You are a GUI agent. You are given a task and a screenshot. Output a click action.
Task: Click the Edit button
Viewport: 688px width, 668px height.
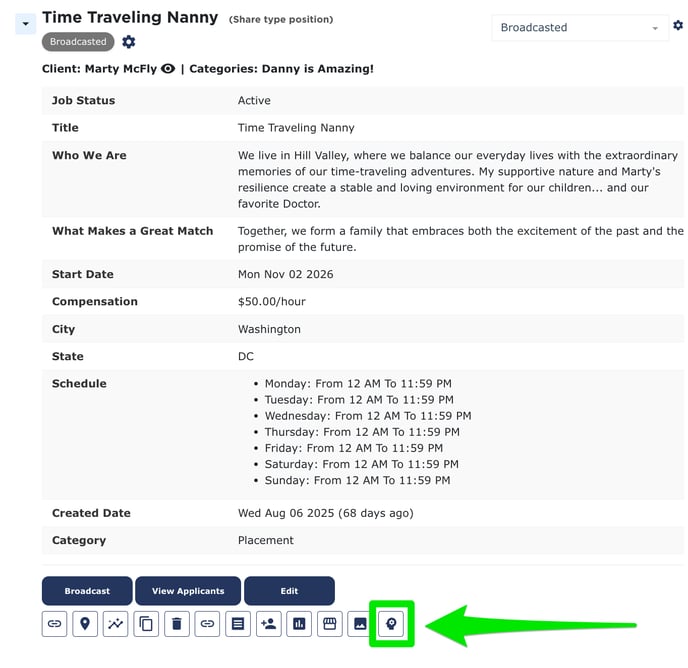coord(289,591)
